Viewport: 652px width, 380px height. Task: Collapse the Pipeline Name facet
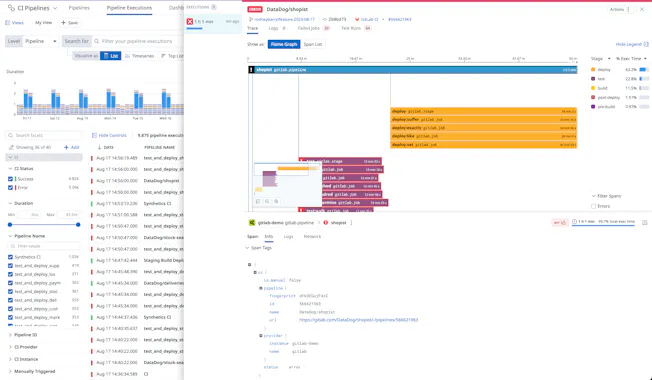10,236
